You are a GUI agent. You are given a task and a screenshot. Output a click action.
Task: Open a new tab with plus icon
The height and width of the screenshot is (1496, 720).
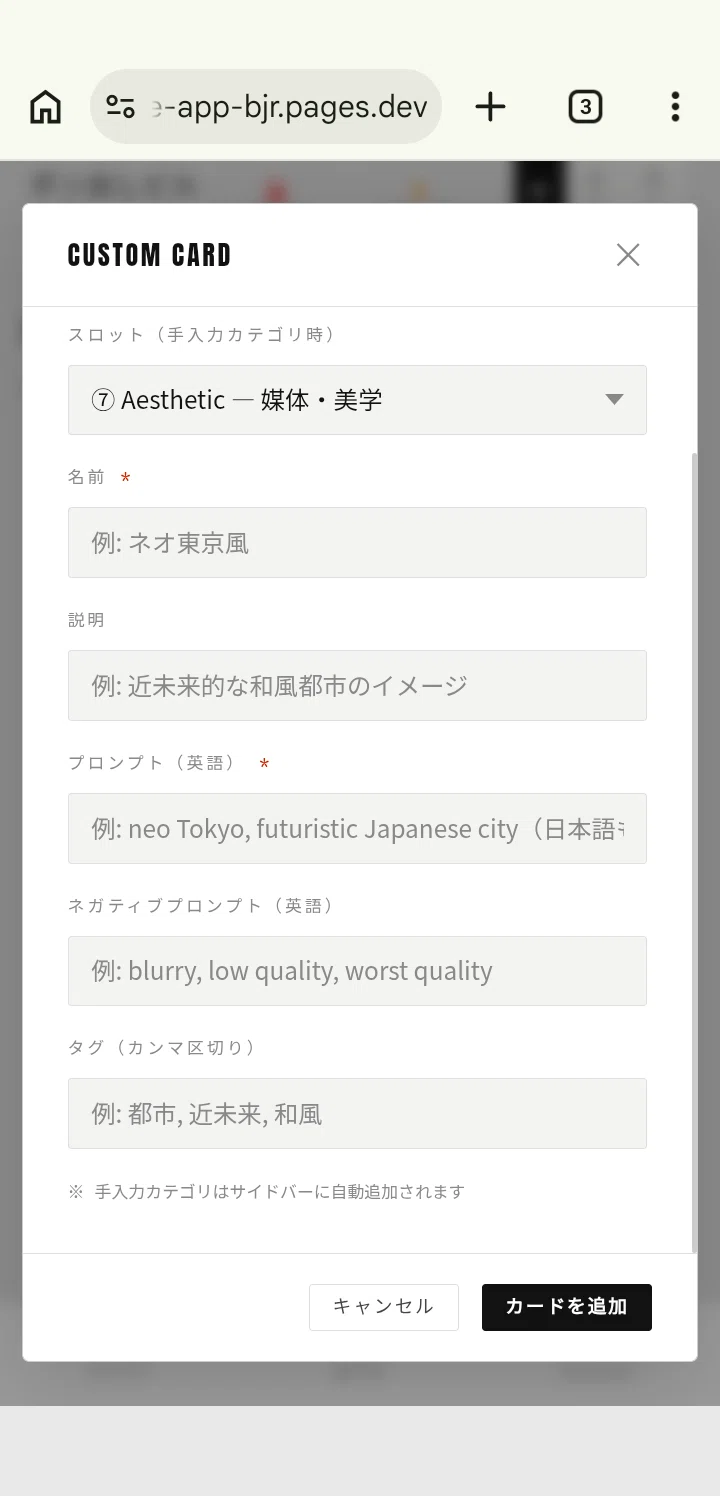490,106
